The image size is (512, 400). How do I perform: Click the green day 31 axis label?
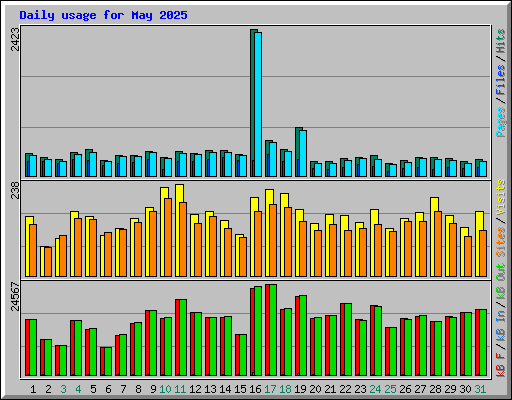coord(480,389)
